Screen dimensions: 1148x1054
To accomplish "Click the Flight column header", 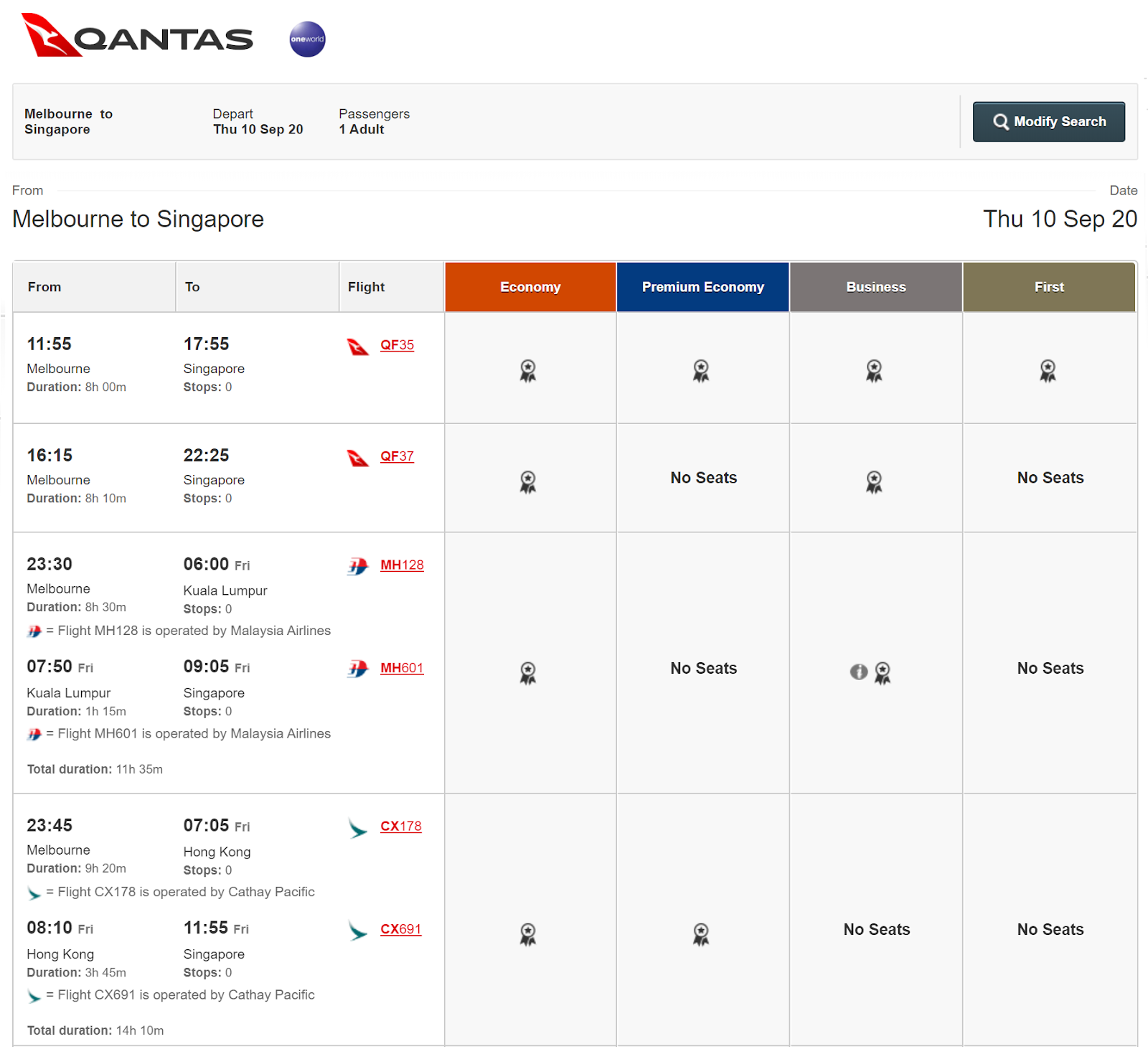I will pos(392,287).
